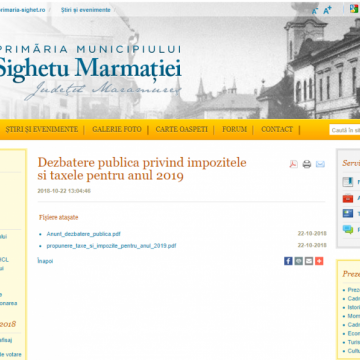The height and width of the screenshot is (360, 360).
Task: Click the date next to Anunt_dezbatere_publica.pdf
Action: (x=312, y=233)
